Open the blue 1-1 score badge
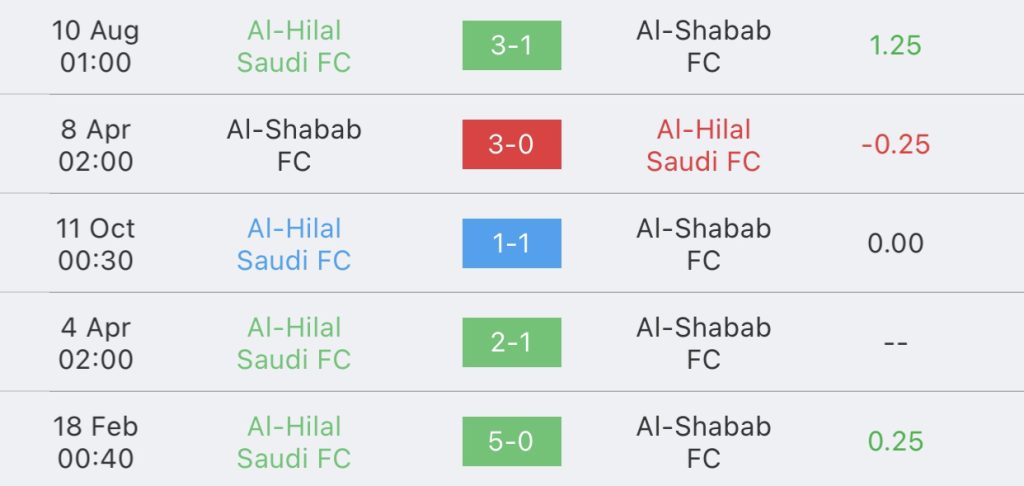This screenshot has height=486, width=1024. tap(511, 243)
